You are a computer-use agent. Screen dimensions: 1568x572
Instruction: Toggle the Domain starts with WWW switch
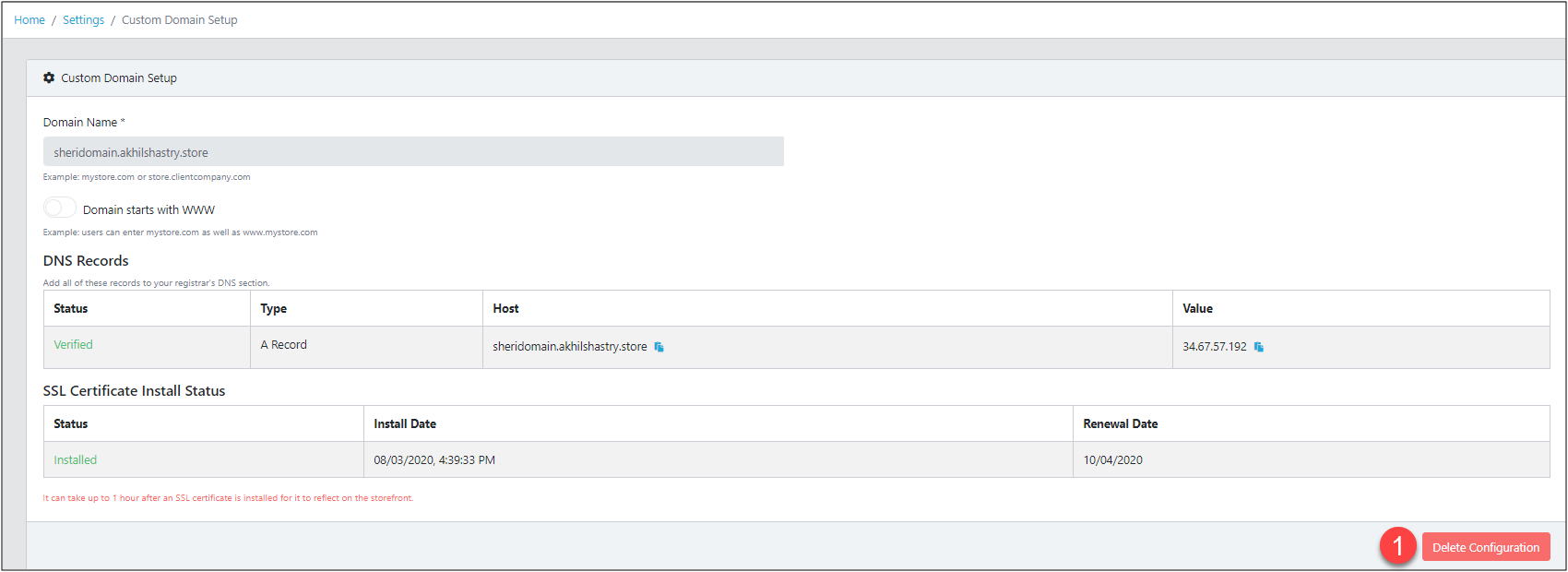(x=60, y=208)
